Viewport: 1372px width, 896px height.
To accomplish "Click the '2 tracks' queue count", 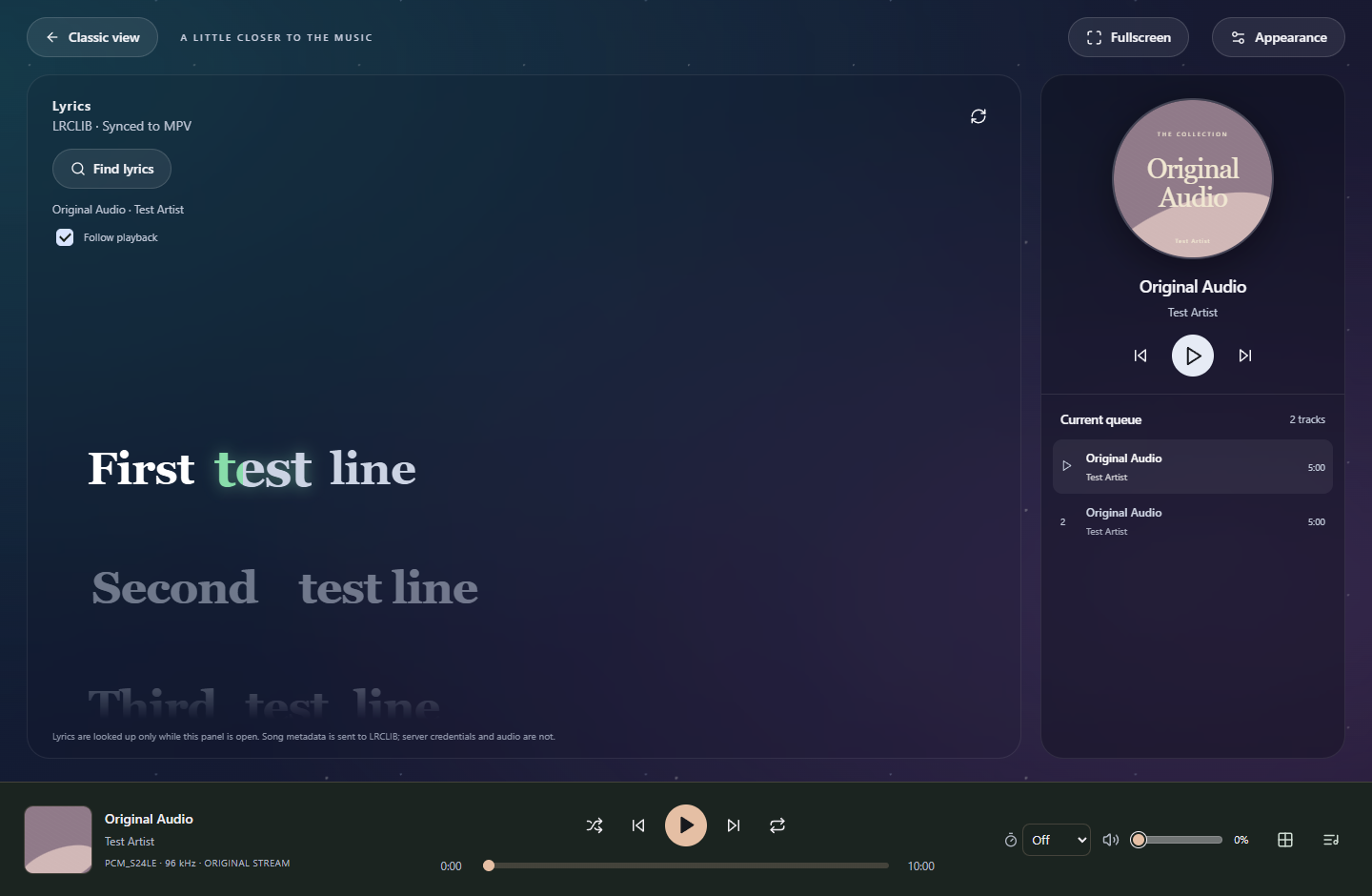I will point(1307,419).
